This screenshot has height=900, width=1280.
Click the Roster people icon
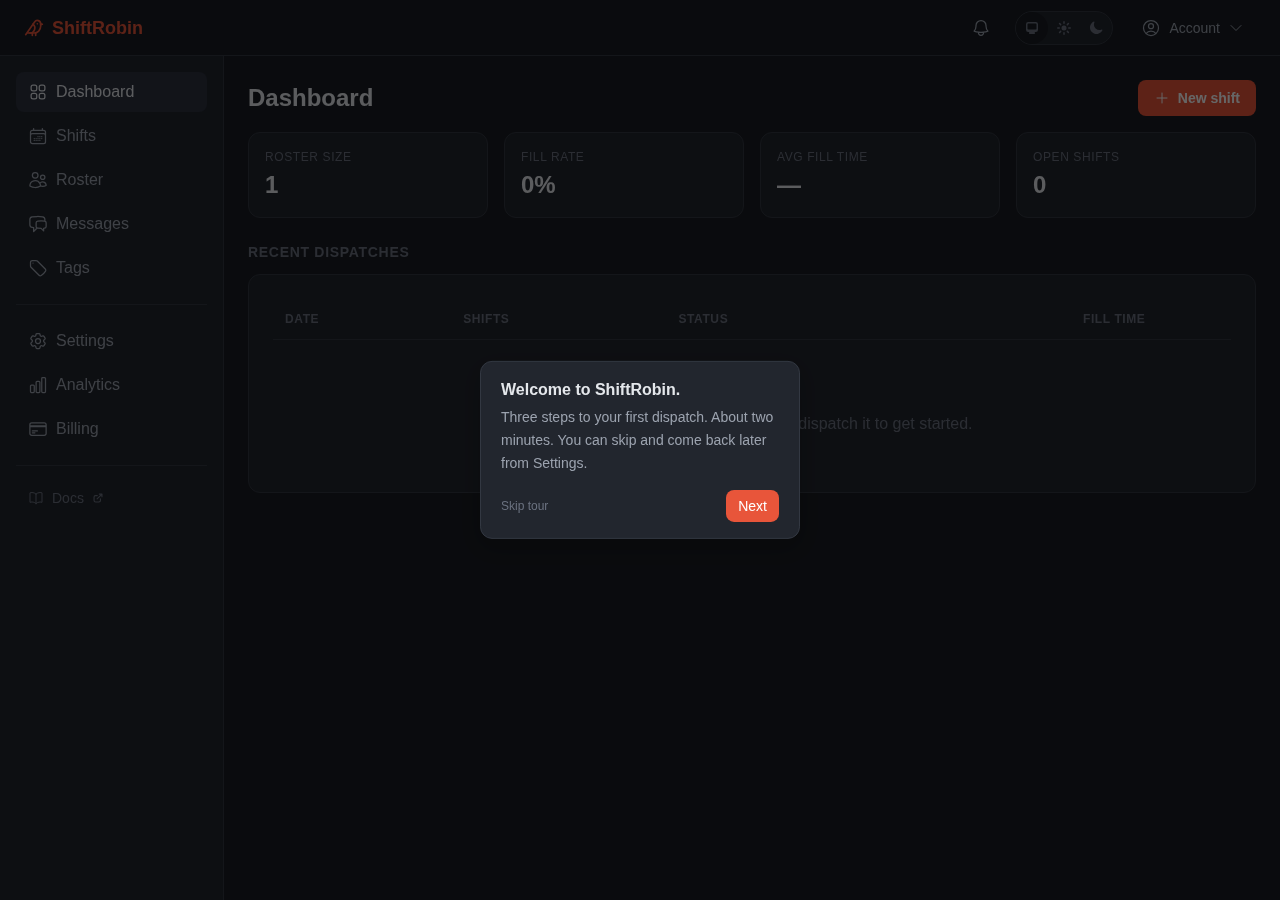click(38, 180)
